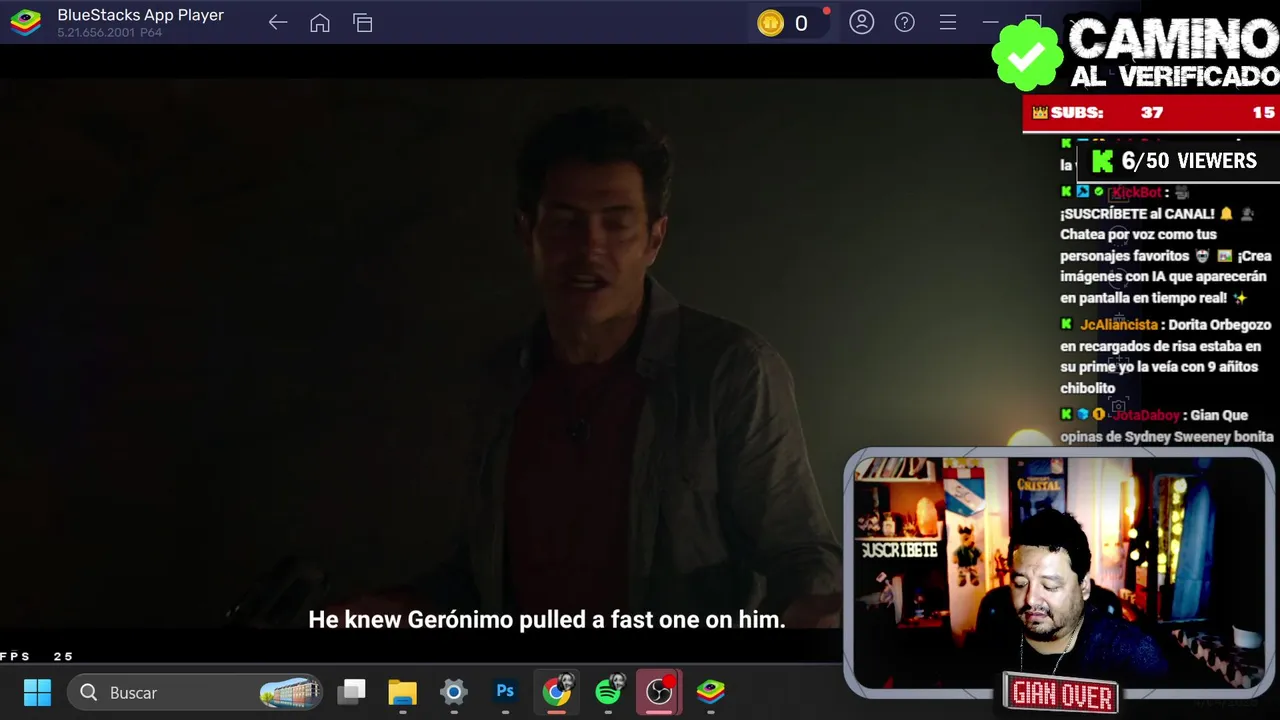Click the Buscar taskbar search box

(x=196, y=692)
